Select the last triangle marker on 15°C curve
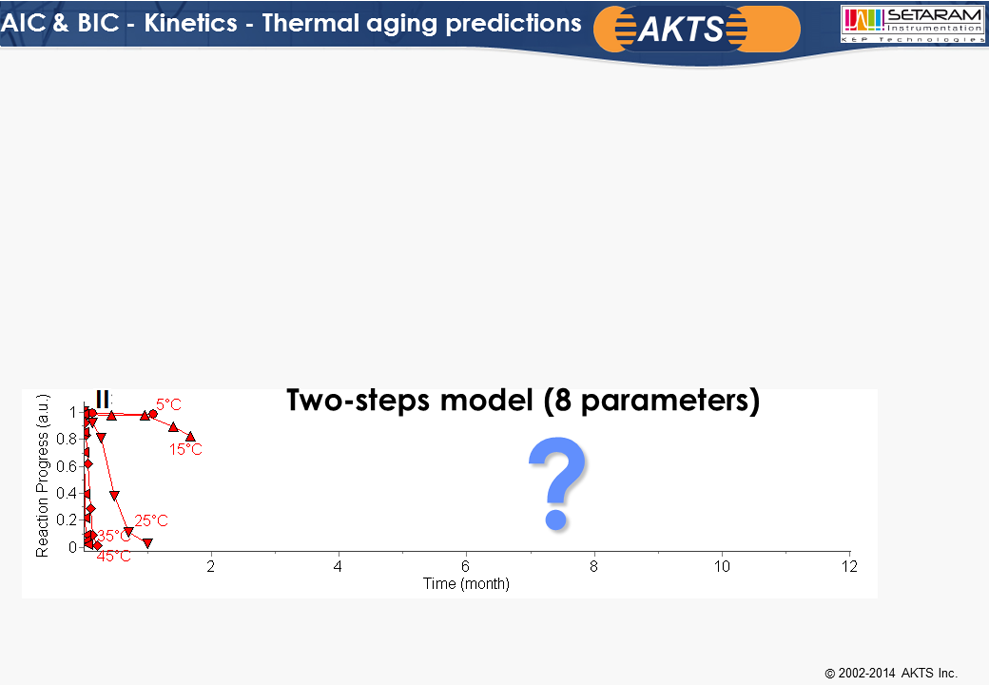 191,436
